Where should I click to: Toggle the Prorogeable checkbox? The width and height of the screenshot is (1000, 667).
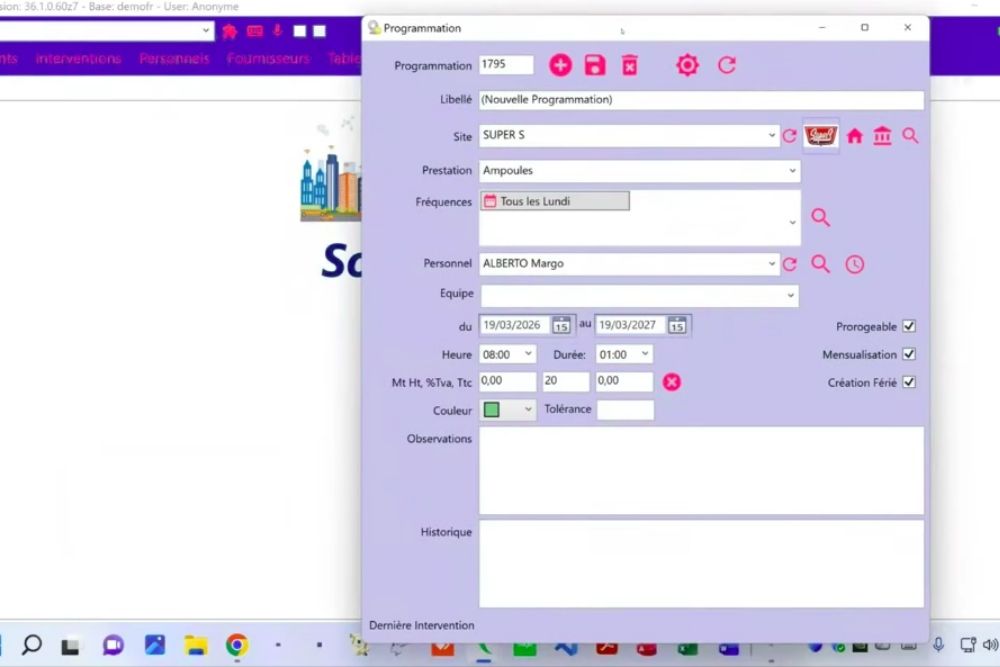point(908,326)
